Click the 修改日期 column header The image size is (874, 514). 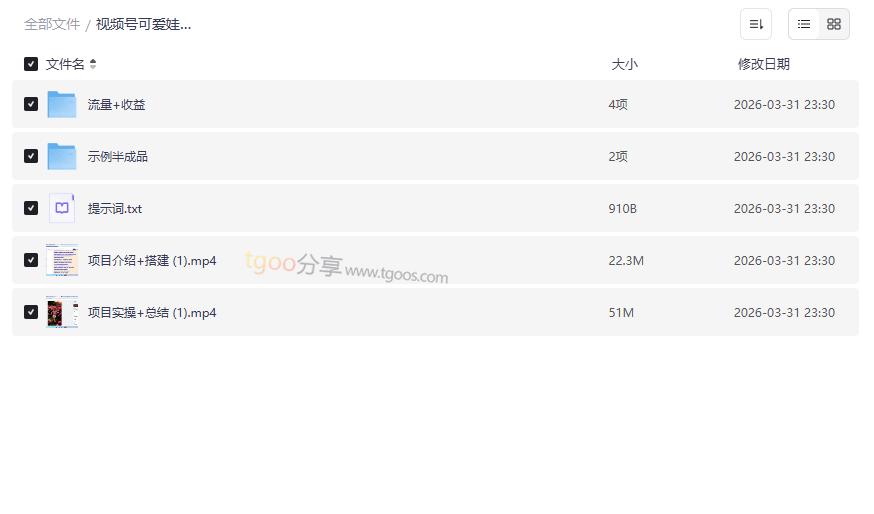coord(763,64)
